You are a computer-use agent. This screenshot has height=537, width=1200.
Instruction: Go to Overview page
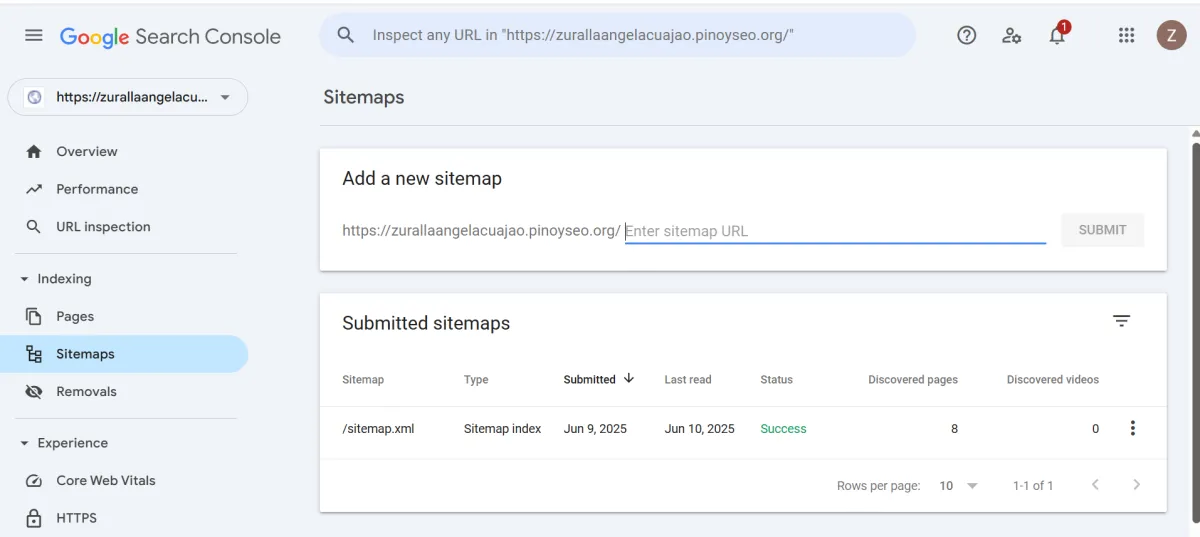pos(86,152)
